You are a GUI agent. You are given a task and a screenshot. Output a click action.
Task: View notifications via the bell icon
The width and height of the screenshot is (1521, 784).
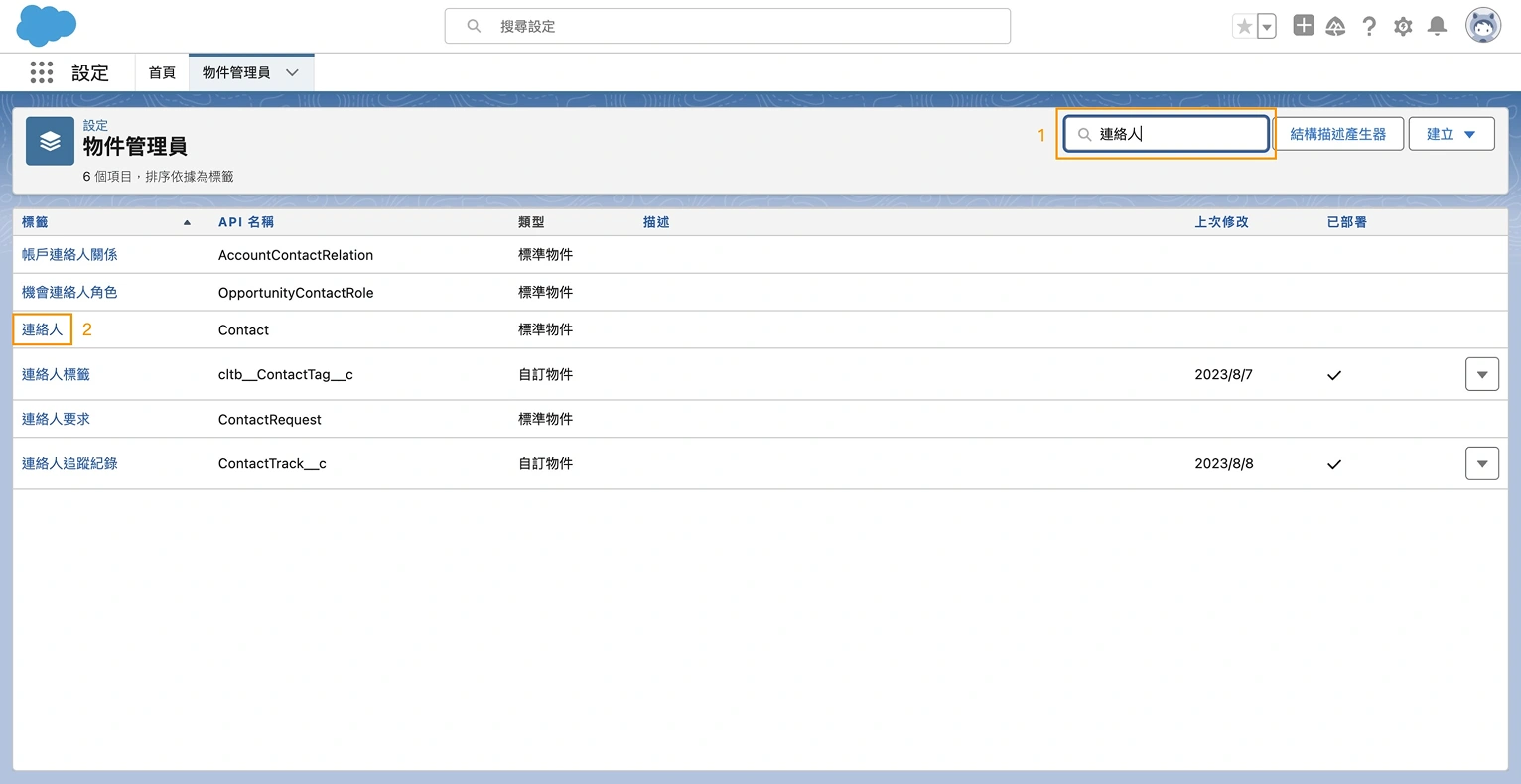pyautogui.click(x=1437, y=26)
